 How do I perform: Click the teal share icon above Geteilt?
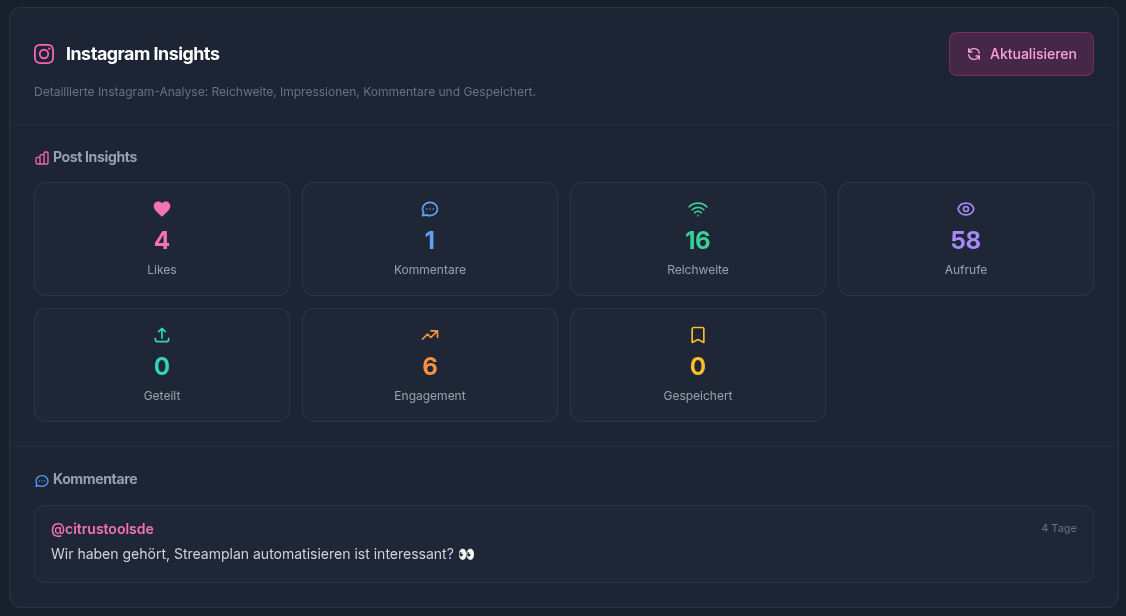tap(162, 335)
